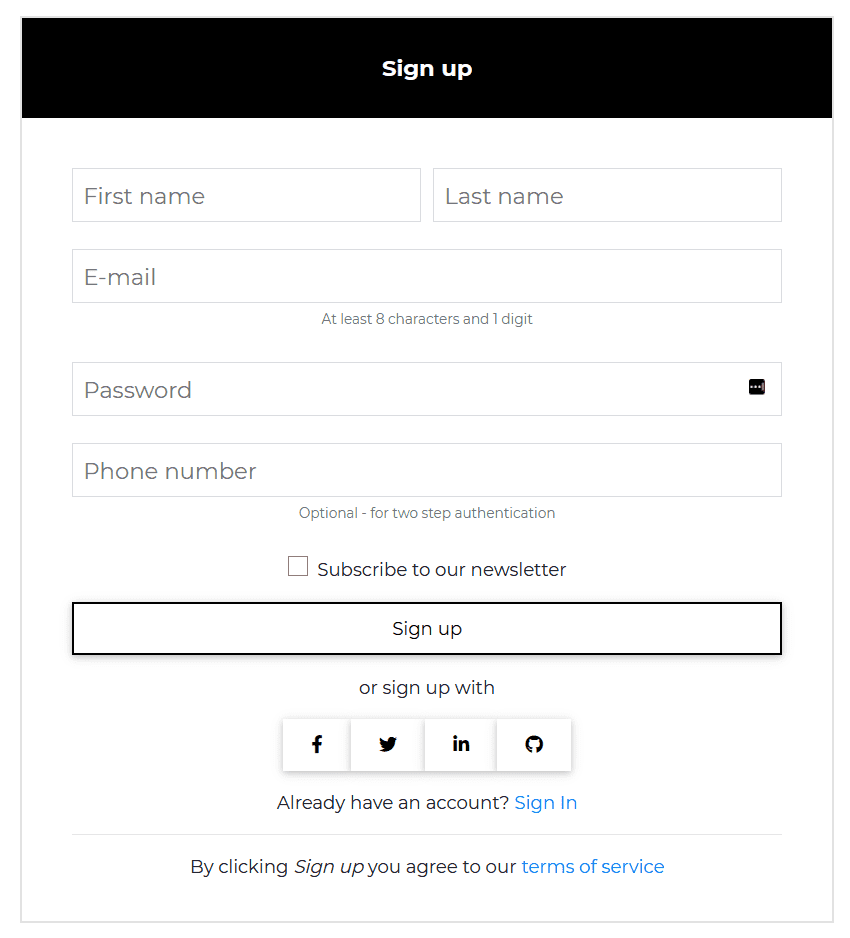Select the E-mail input box
Viewport: 850px width, 938px height.
coord(427,277)
